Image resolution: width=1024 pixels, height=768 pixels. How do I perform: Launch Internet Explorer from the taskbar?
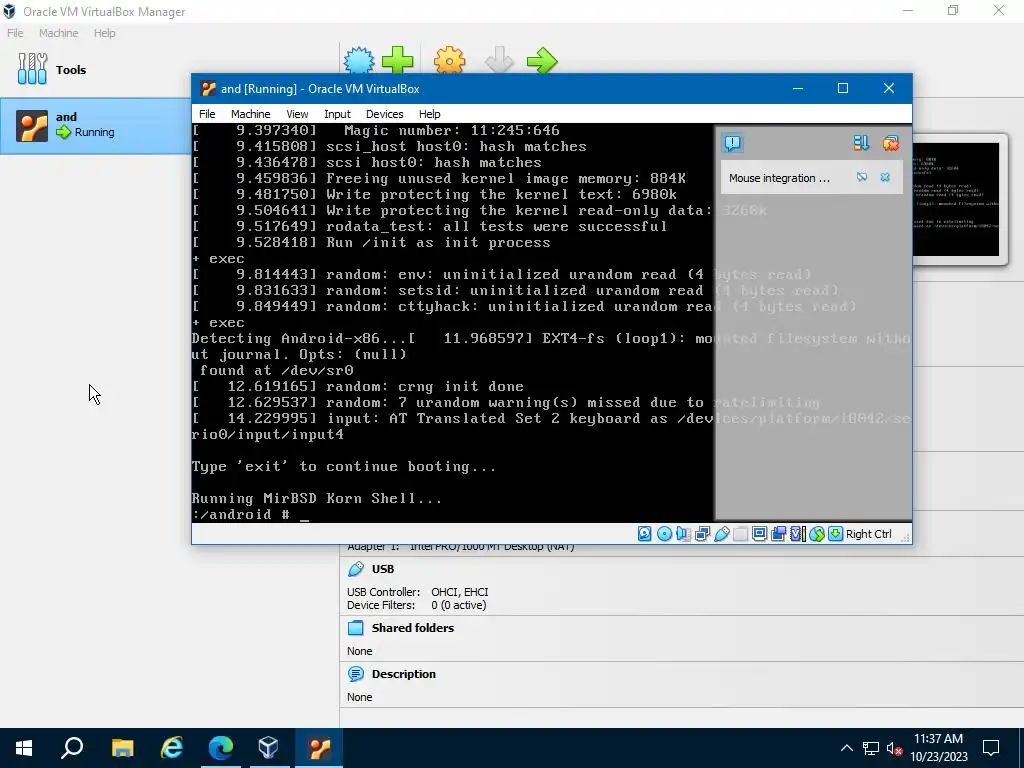point(172,748)
